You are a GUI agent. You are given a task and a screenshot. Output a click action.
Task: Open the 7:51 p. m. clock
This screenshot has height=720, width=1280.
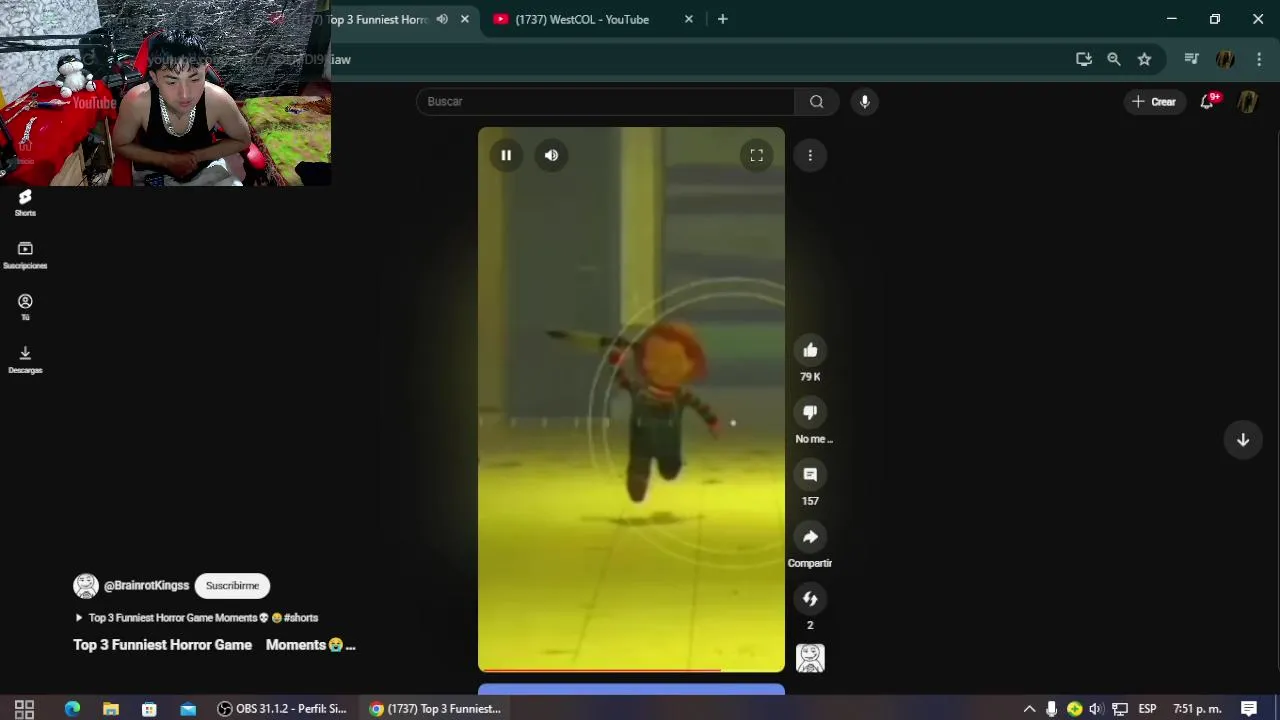click(x=1197, y=709)
